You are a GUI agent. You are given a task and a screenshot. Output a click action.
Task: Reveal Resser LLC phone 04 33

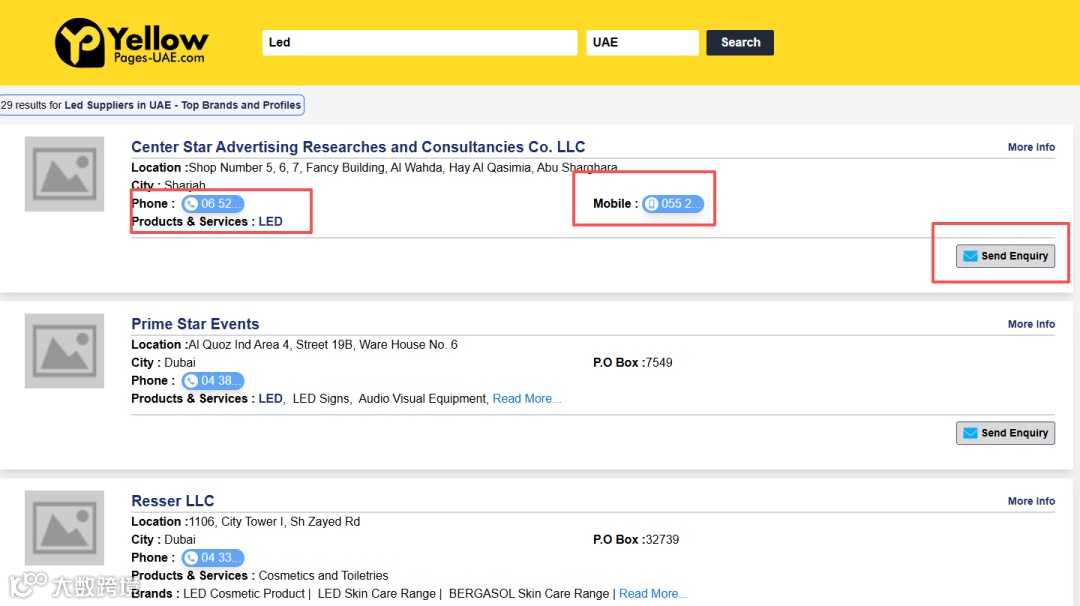click(x=213, y=558)
